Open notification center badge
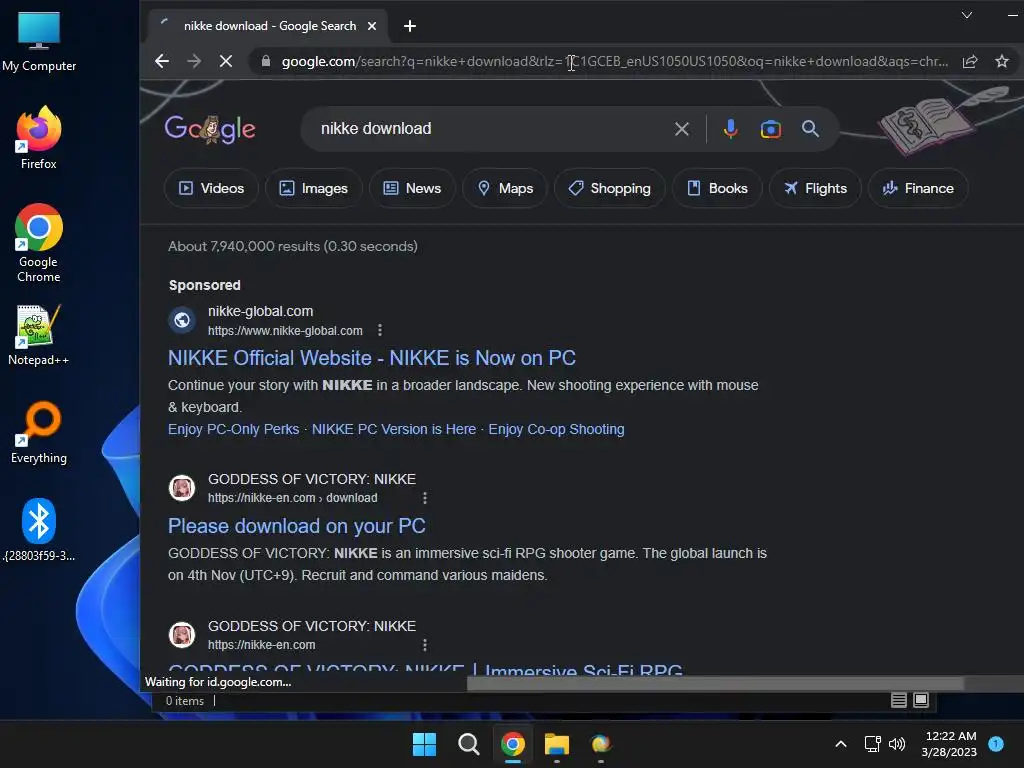Screen dimensions: 1024x768 [x=996, y=744]
